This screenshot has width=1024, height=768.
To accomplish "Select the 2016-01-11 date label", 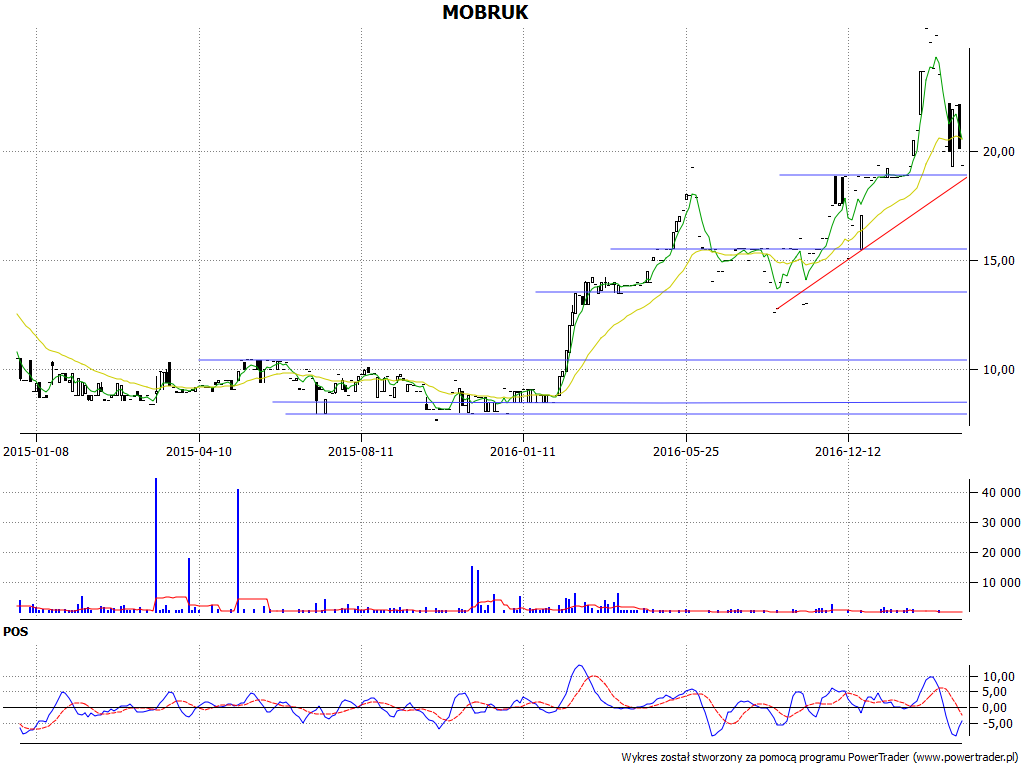I will pyautogui.click(x=522, y=451).
